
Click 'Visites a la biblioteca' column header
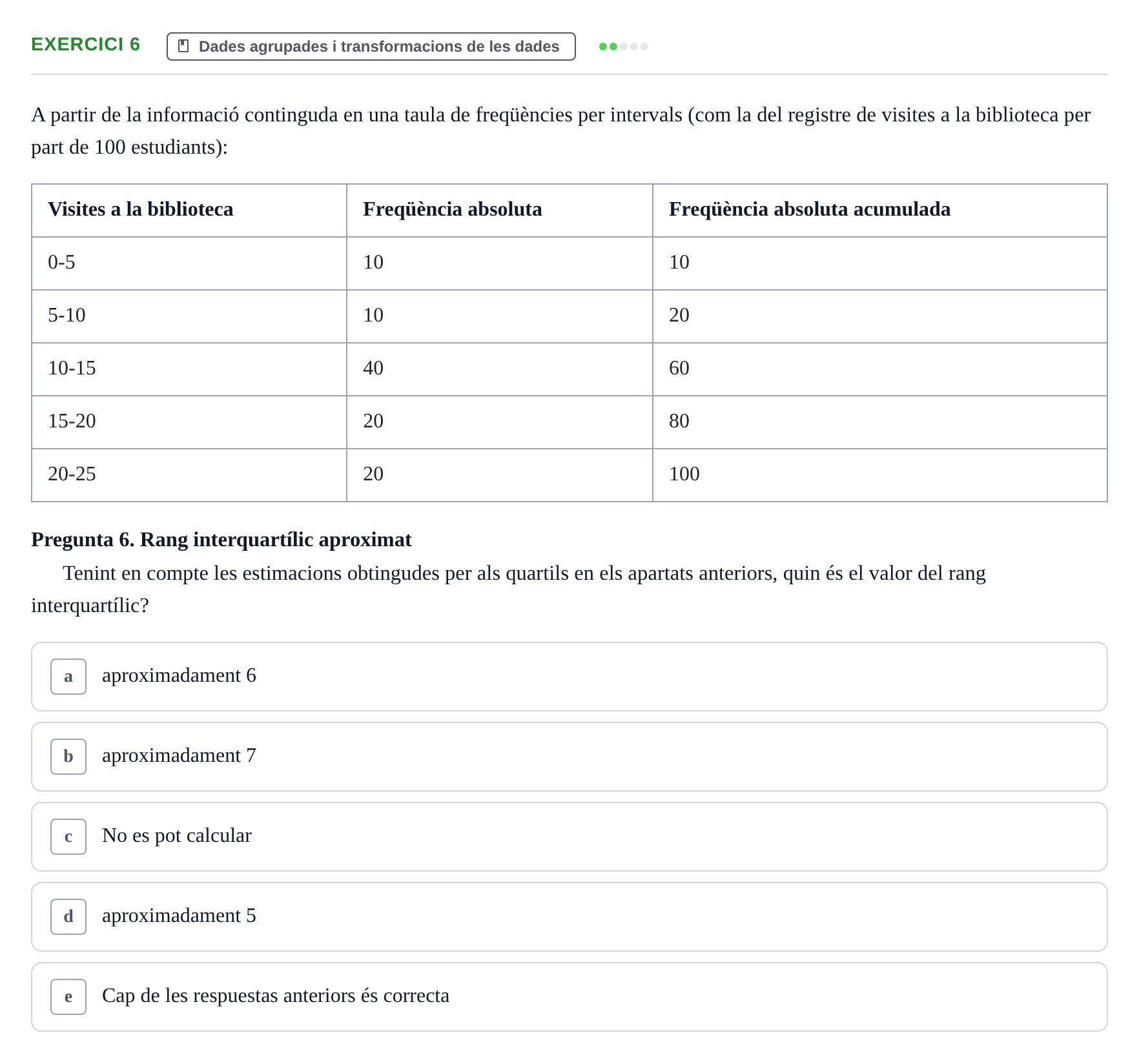[x=189, y=210]
